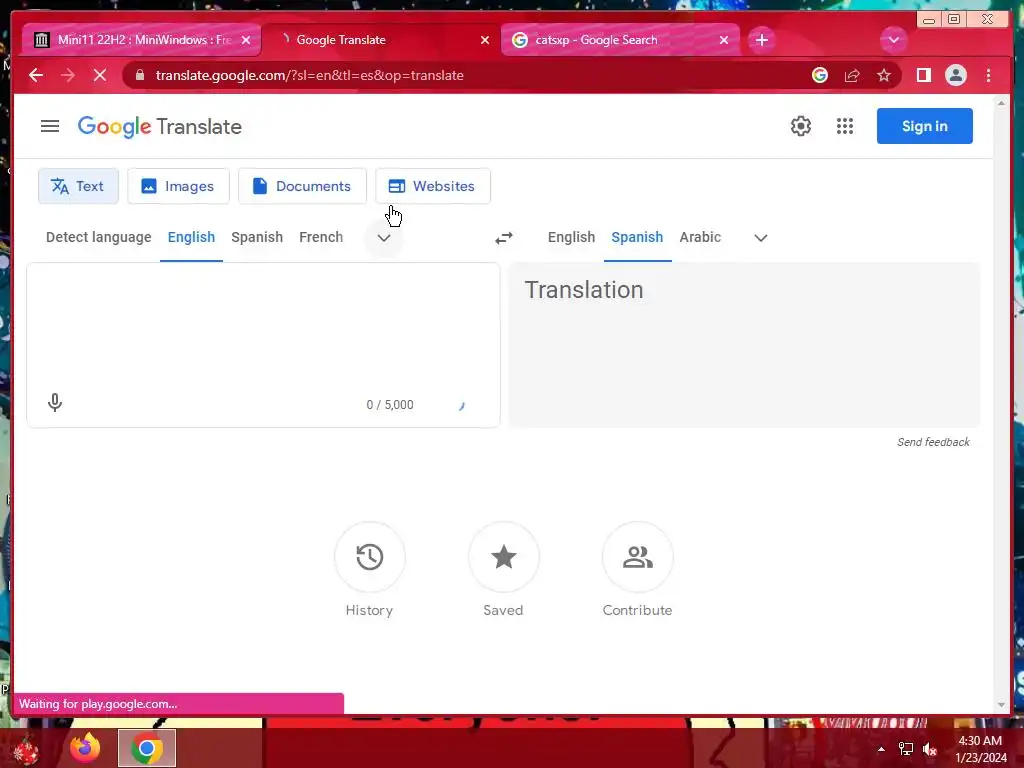Click the Google icon in address bar
The image size is (1024, 768).
click(820, 75)
